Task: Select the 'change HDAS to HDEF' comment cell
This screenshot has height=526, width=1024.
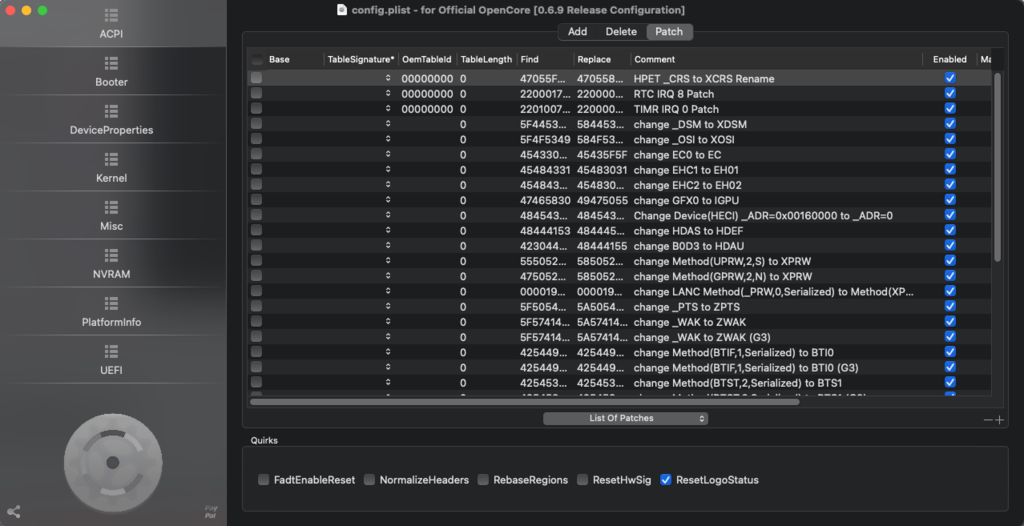Action: click(688, 231)
